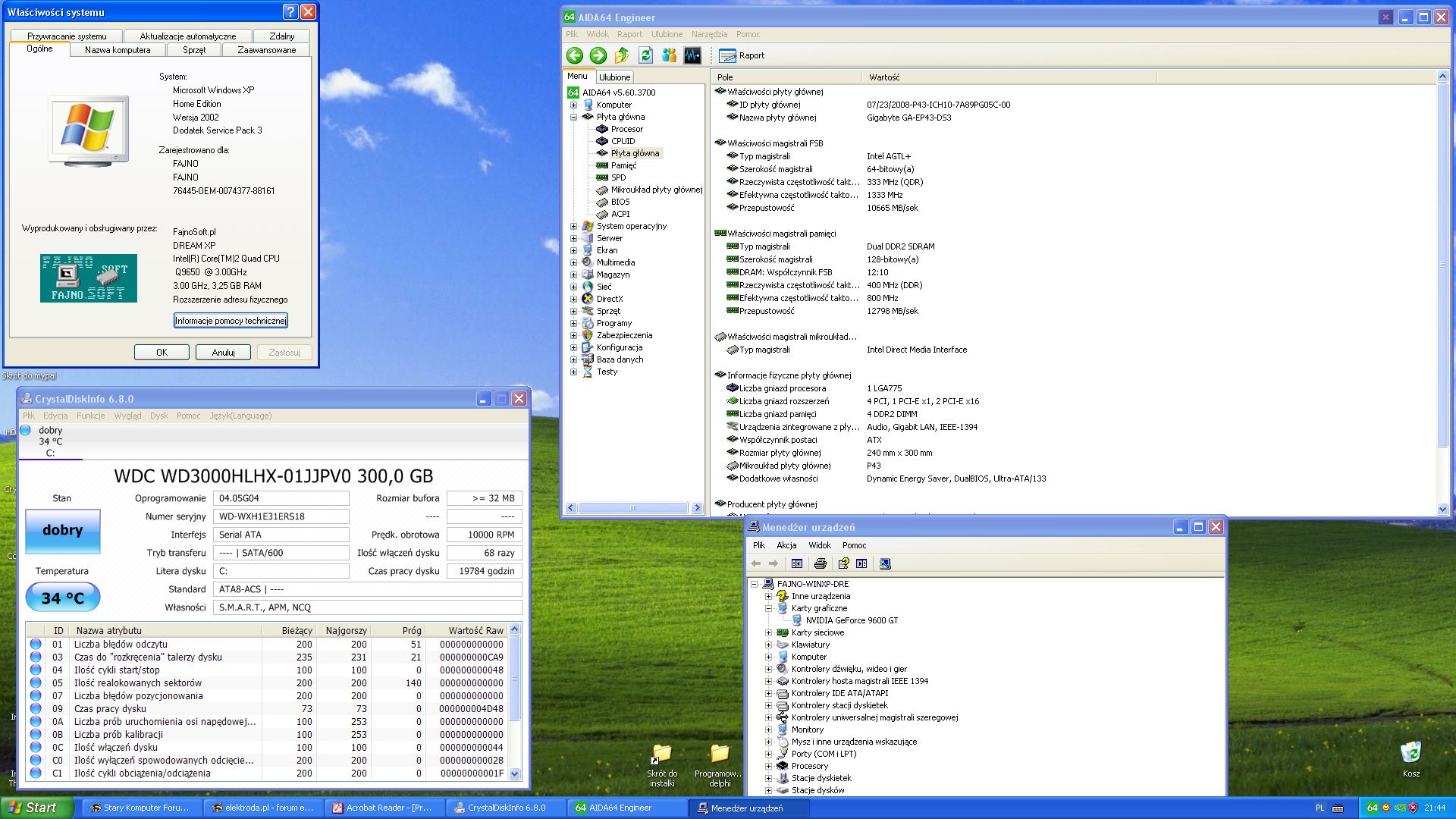The width and height of the screenshot is (1456, 819).
Task: Click AIDA64 tray icon in system tray
Action: click(x=1372, y=808)
